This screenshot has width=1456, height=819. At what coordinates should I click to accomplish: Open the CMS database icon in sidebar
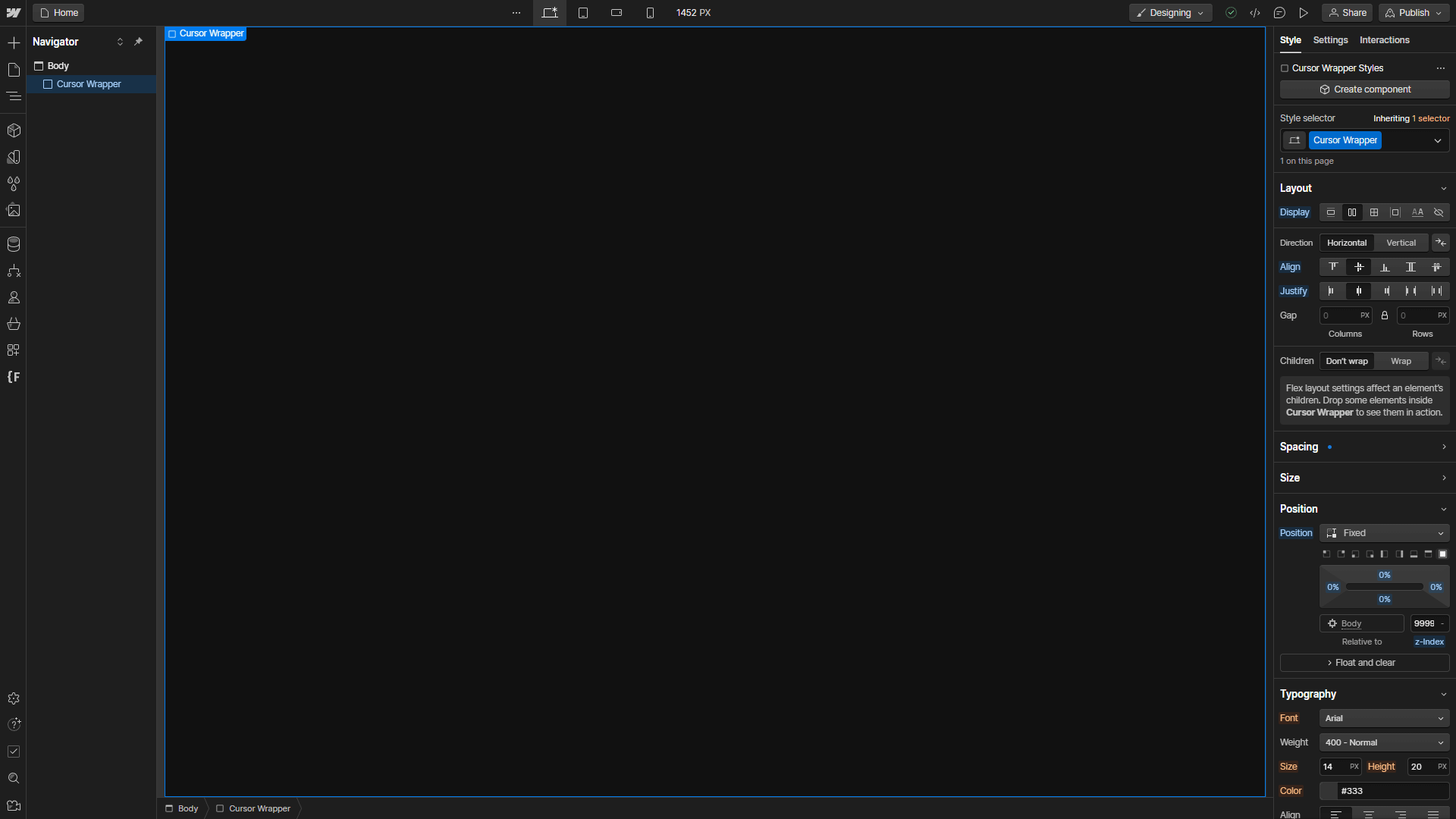point(14,244)
